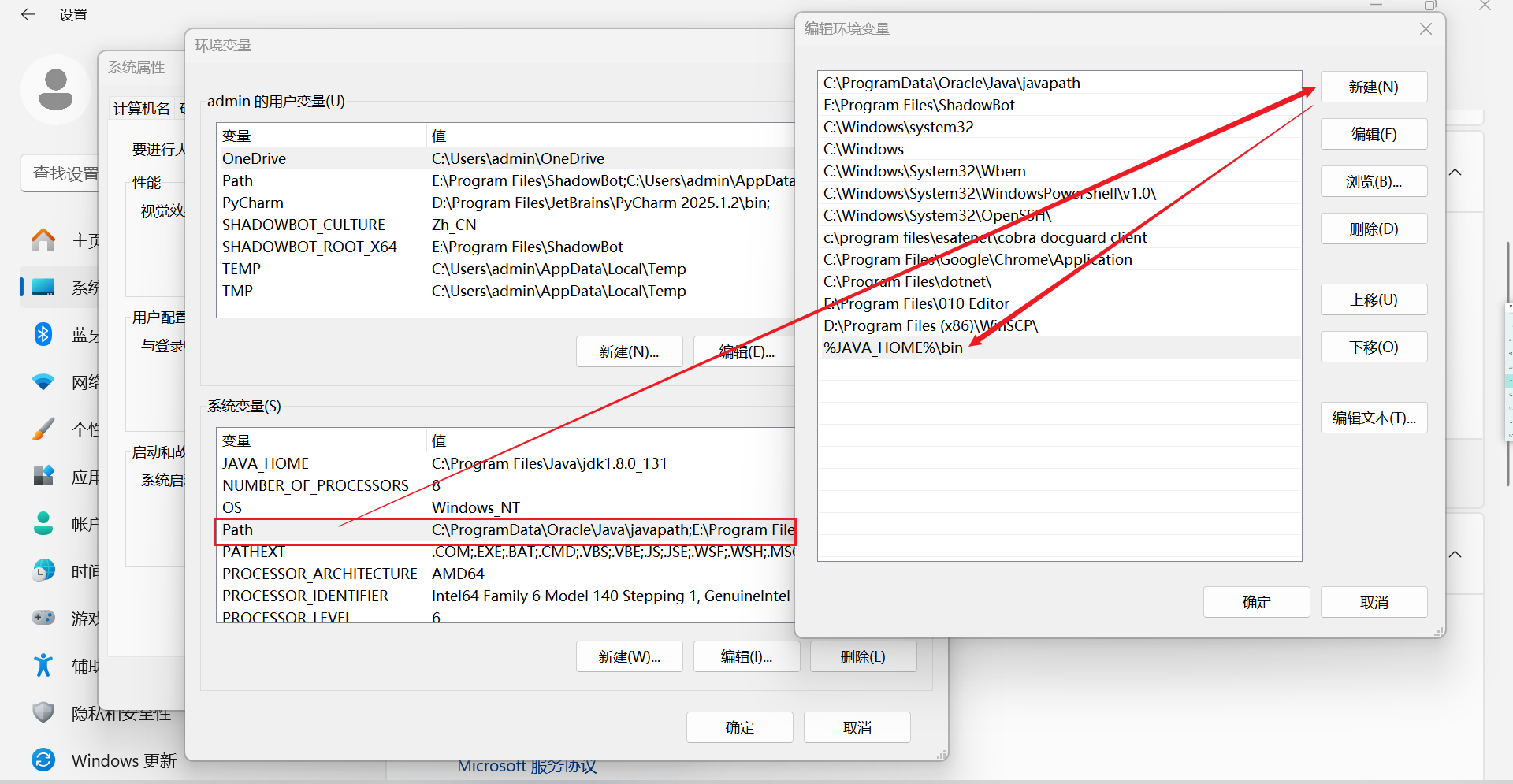
Task: Click the back arrow in Settings
Action: tap(28, 14)
